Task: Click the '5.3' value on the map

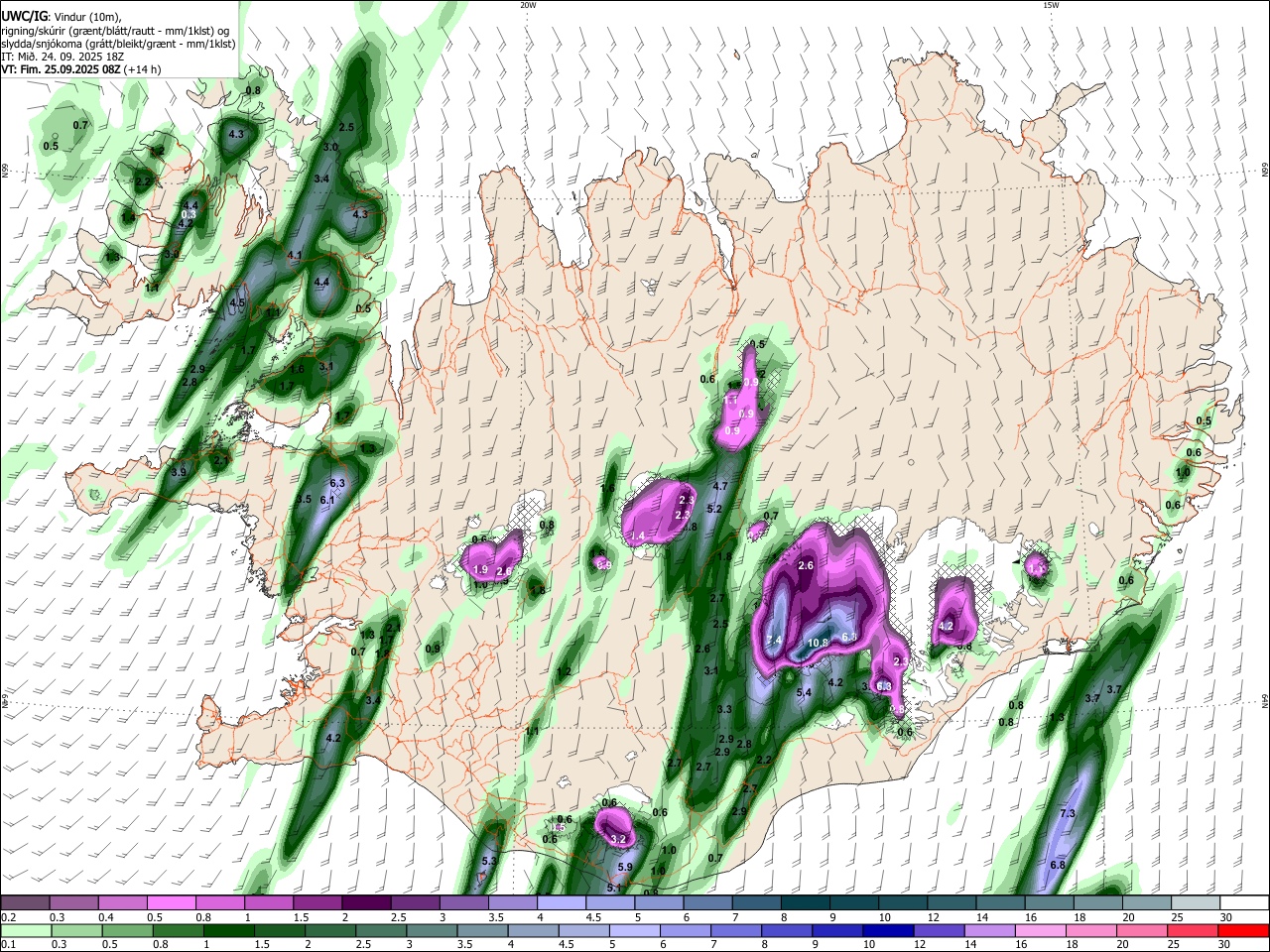Action: pyautogui.click(x=488, y=862)
